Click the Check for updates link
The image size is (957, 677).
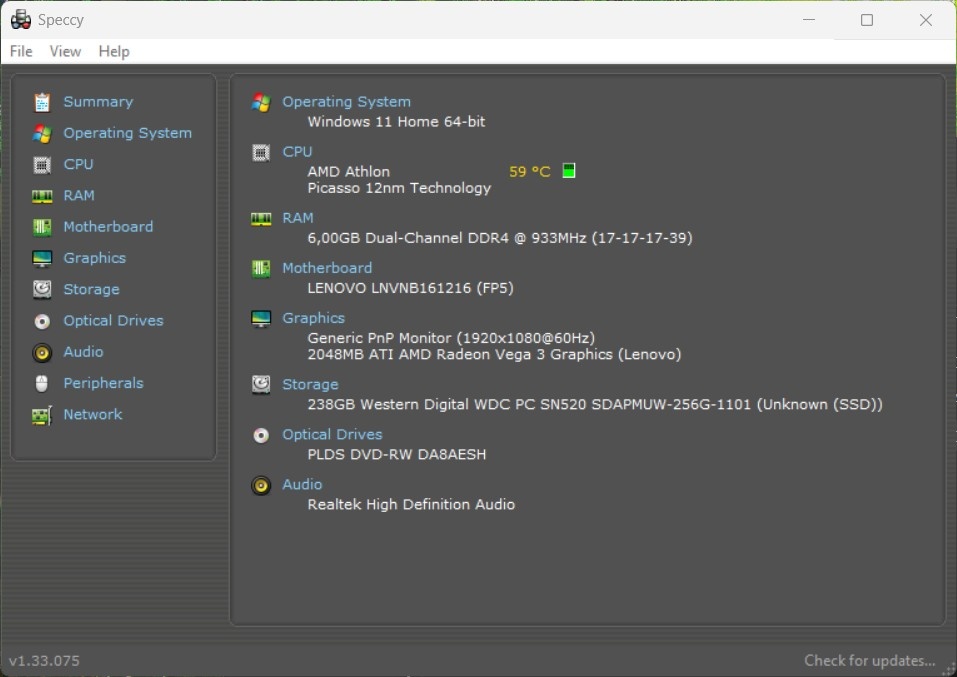click(870, 660)
